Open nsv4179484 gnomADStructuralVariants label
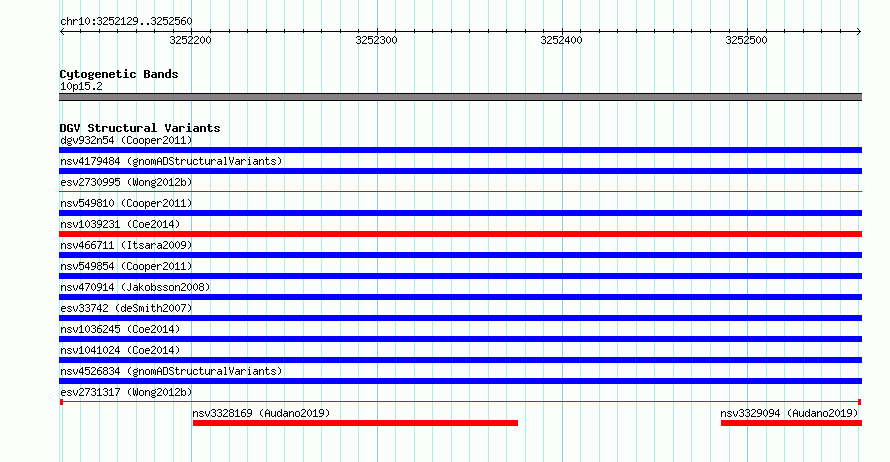Image resolution: width=890 pixels, height=462 pixels. point(171,161)
